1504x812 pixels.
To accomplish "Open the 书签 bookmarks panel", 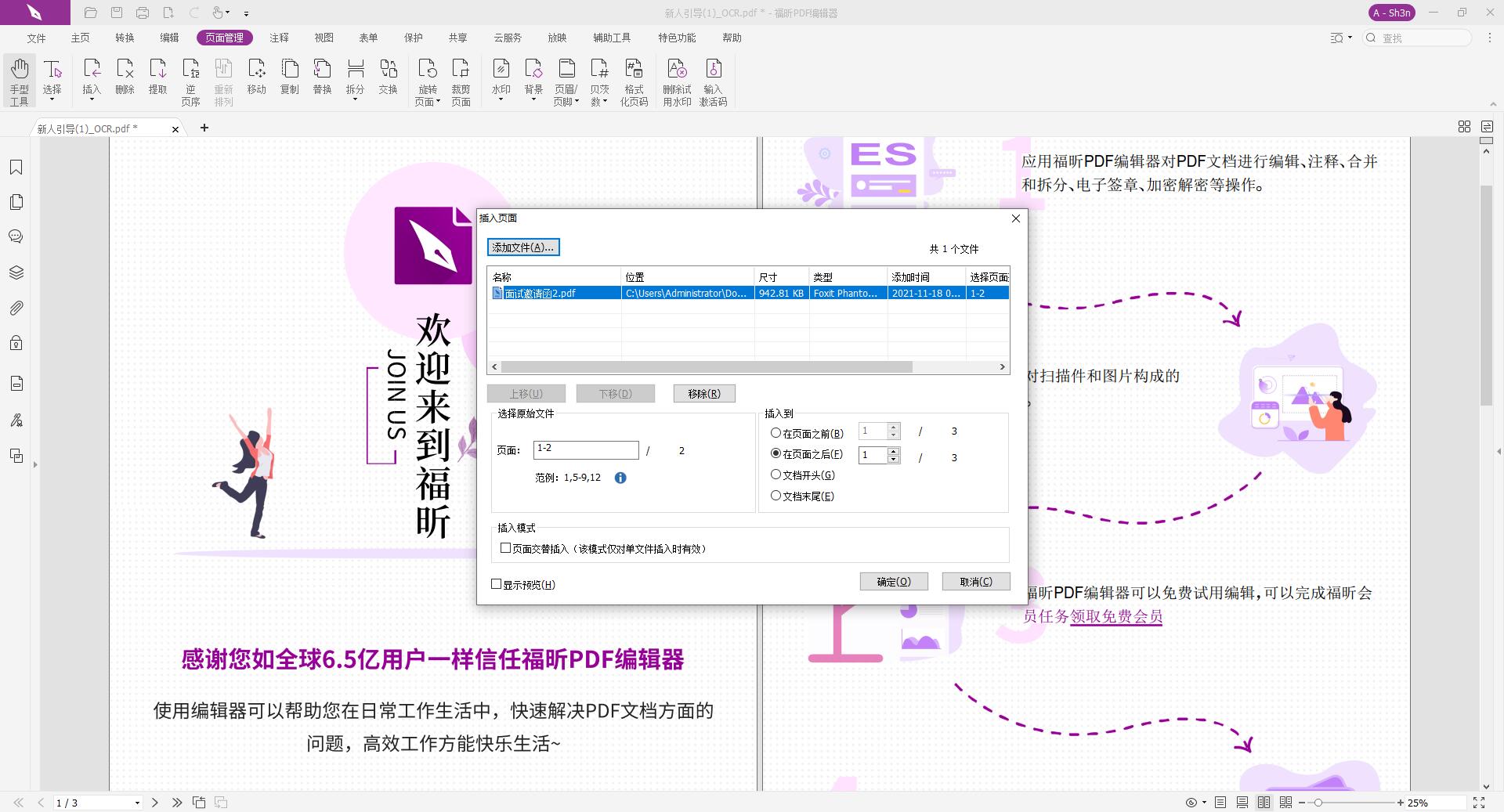I will pos(16,167).
